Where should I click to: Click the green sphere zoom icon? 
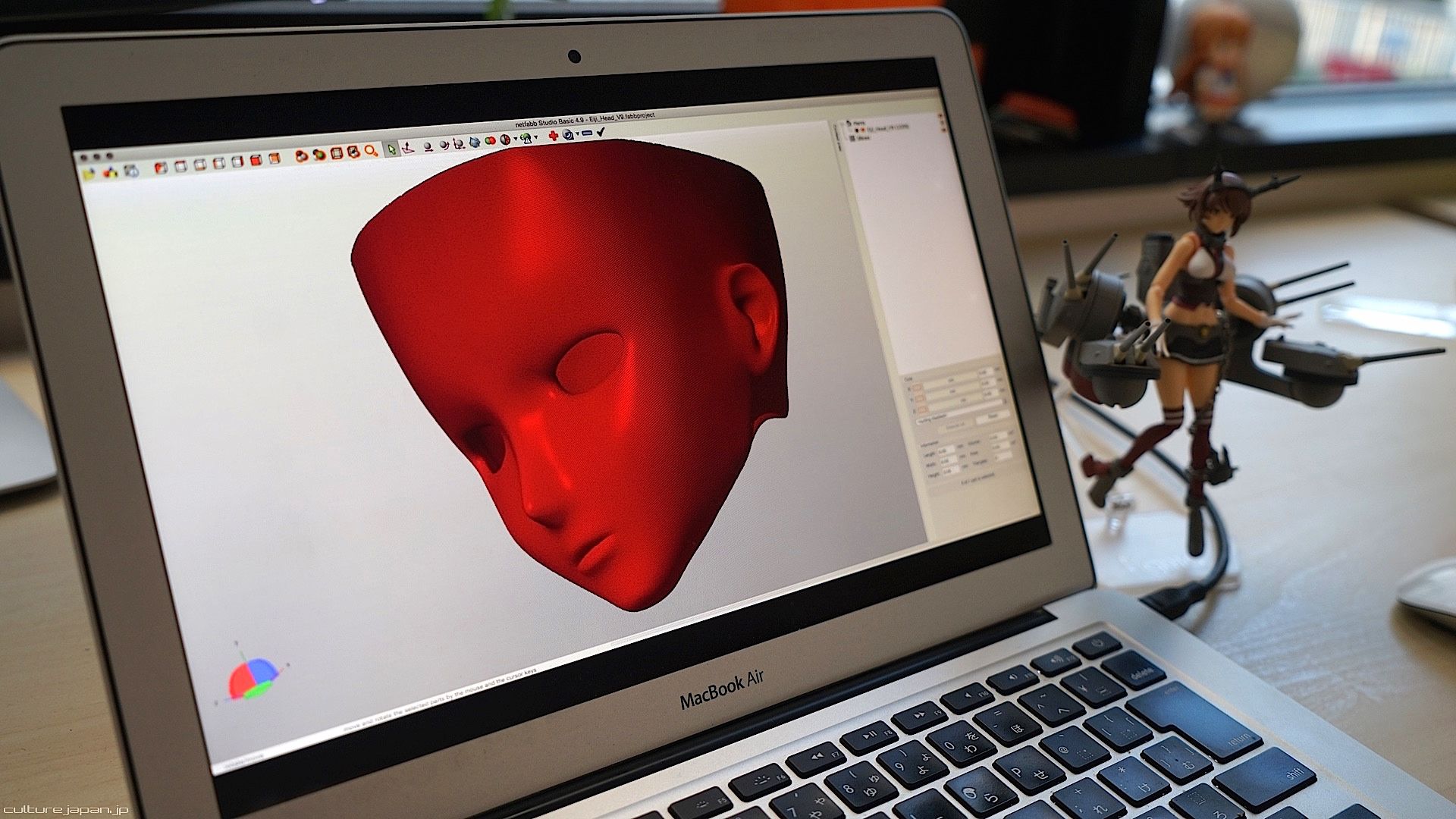tap(319, 154)
